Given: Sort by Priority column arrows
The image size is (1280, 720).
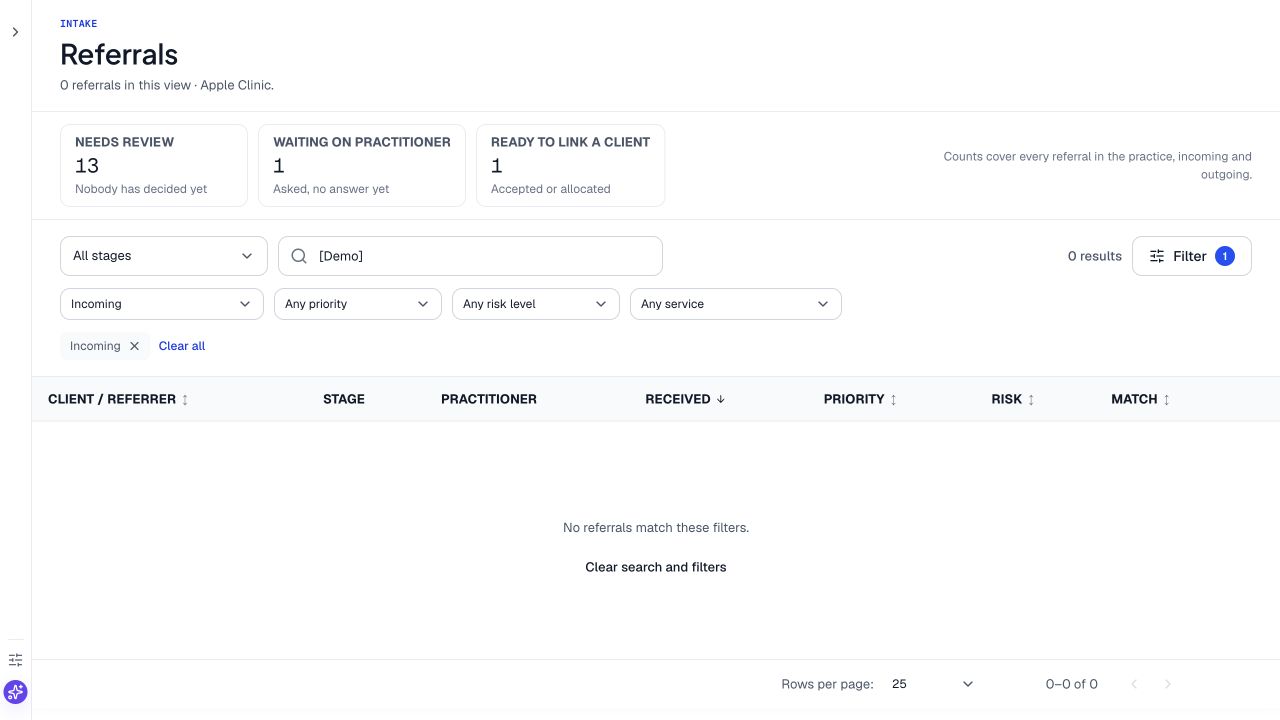Looking at the screenshot, I should click(893, 399).
